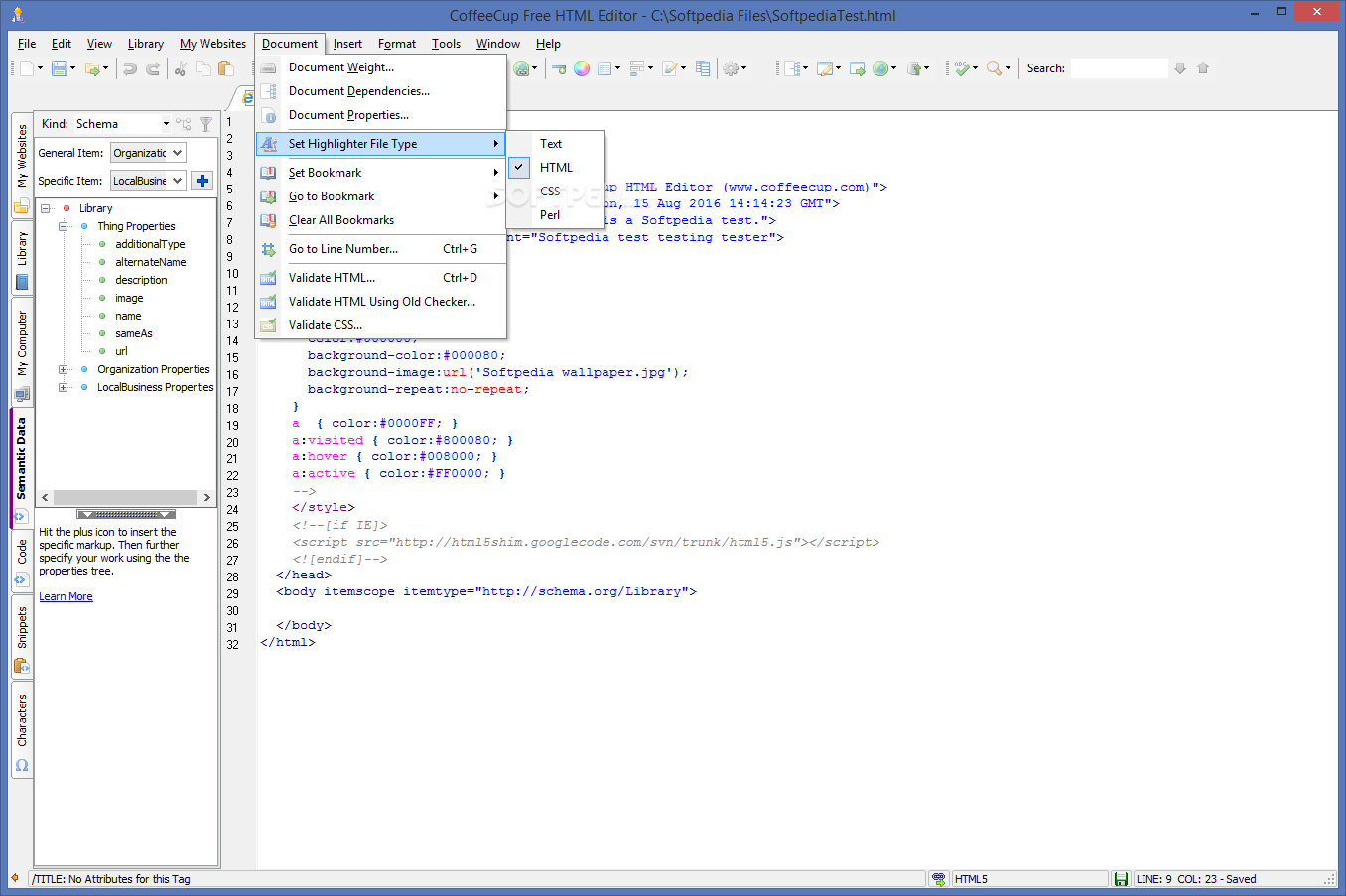This screenshot has height=896, width=1346.
Task: Collapse the Library tree node
Action: pyautogui.click(x=46, y=208)
